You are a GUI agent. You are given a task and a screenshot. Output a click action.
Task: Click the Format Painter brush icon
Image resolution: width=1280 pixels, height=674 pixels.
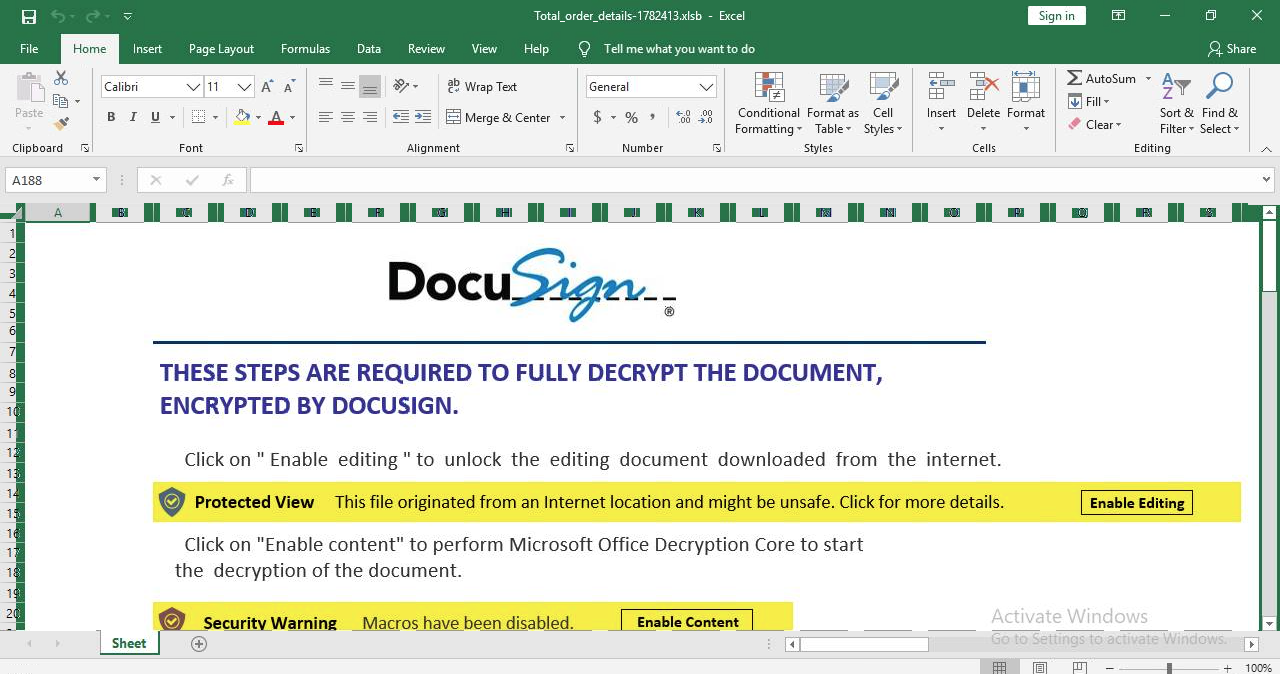tap(62, 124)
